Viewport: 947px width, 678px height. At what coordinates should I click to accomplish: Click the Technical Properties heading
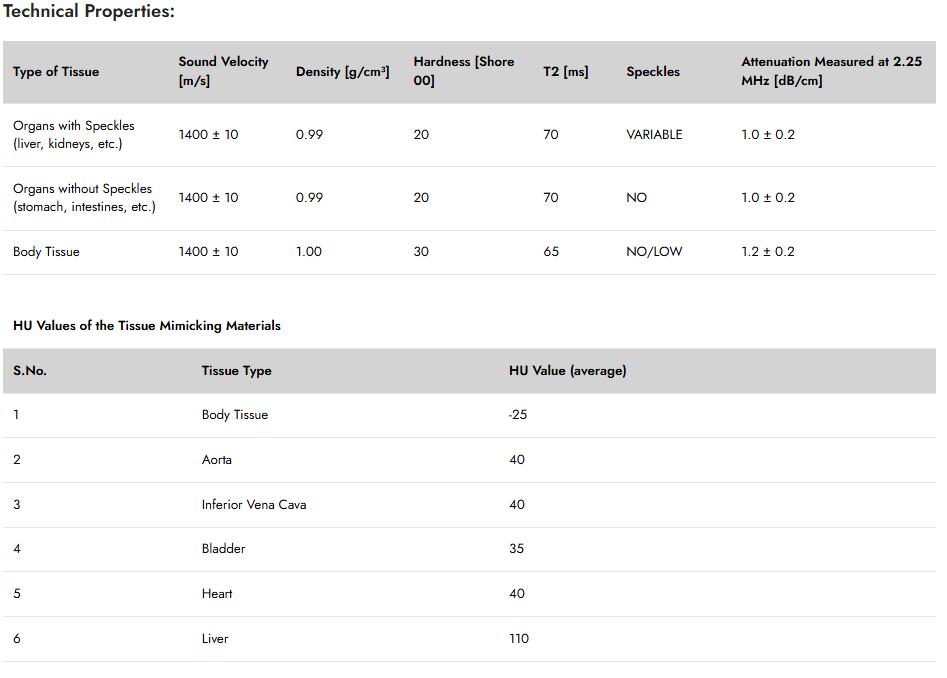[x=89, y=11]
